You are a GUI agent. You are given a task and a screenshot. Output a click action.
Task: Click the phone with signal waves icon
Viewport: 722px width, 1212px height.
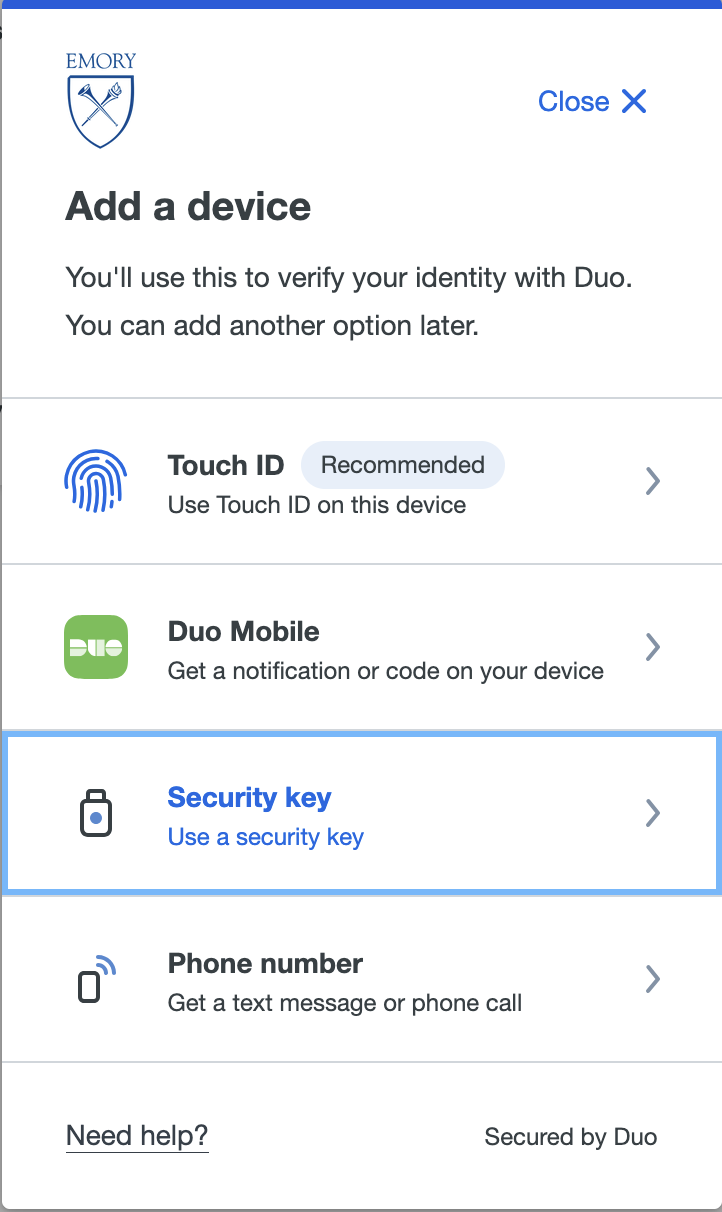(x=97, y=979)
